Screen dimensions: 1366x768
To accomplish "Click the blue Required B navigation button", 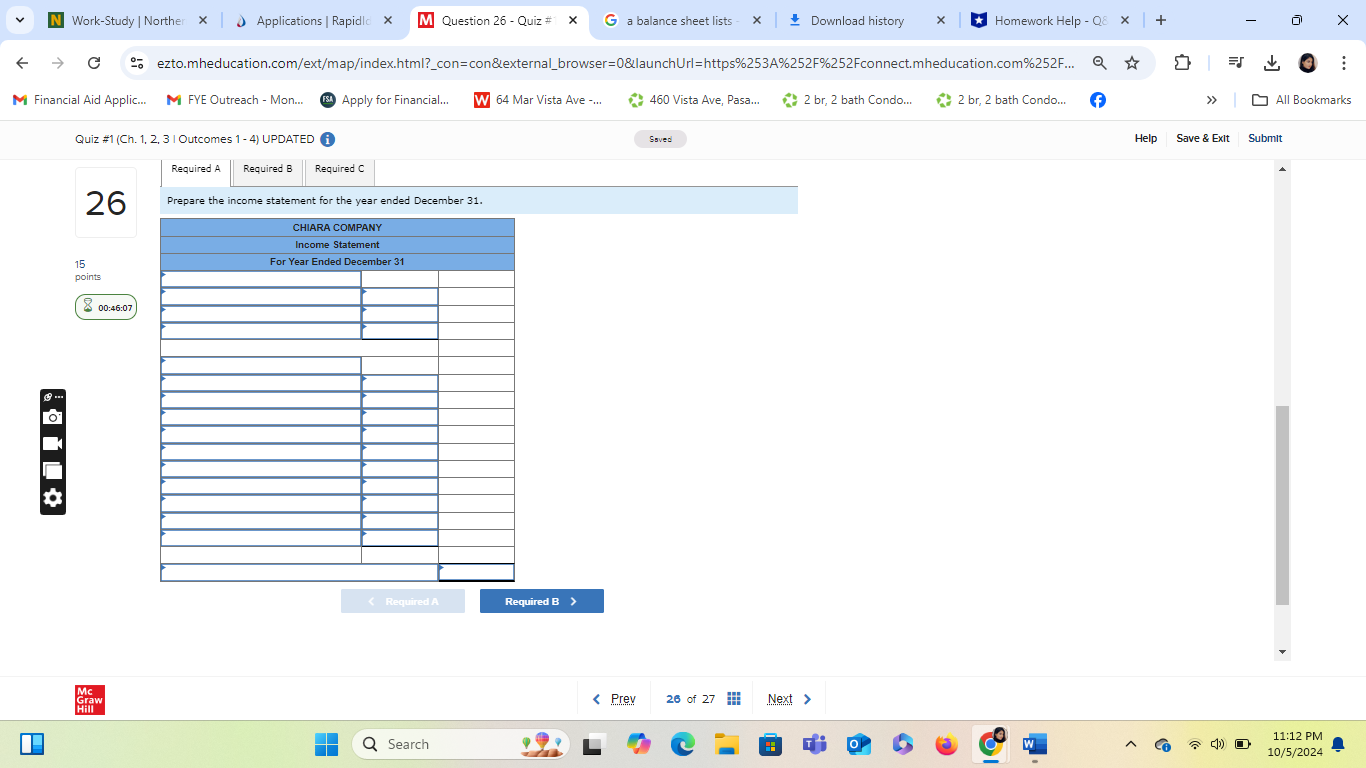I will point(542,601).
